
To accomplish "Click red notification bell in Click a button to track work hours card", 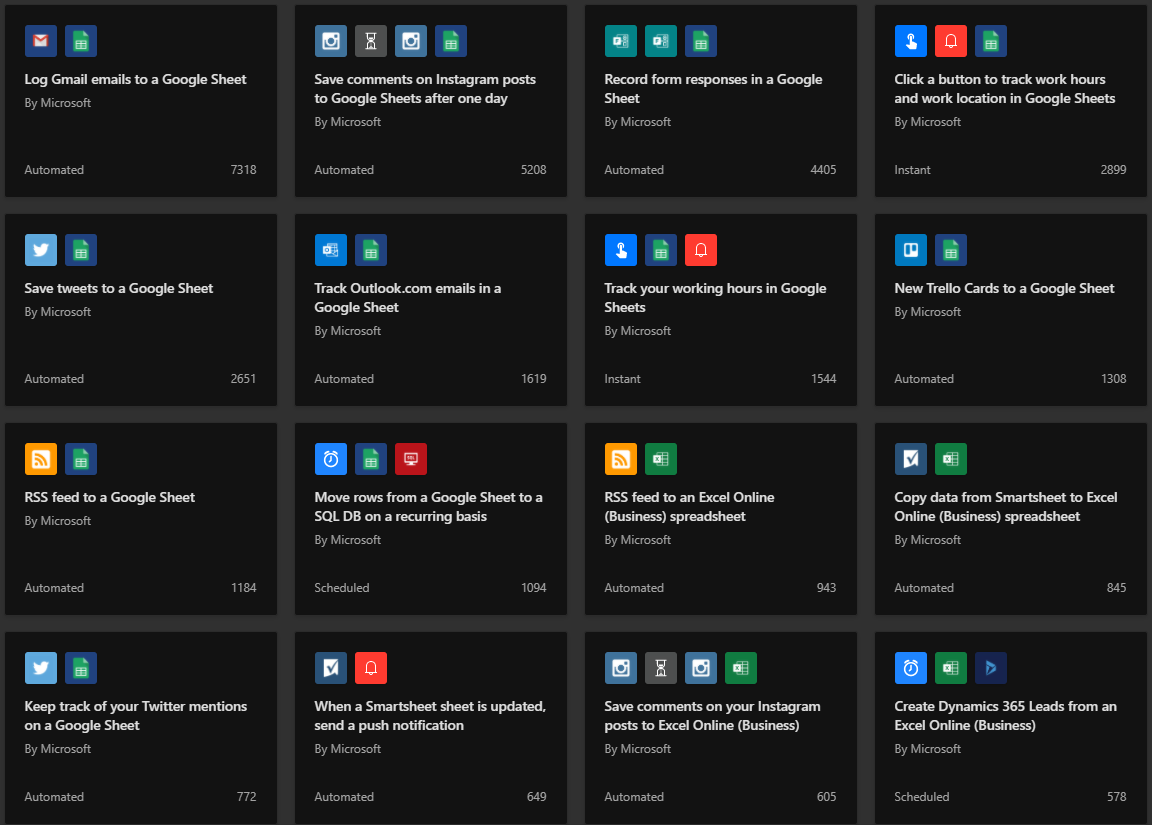I will click(951, 41).
